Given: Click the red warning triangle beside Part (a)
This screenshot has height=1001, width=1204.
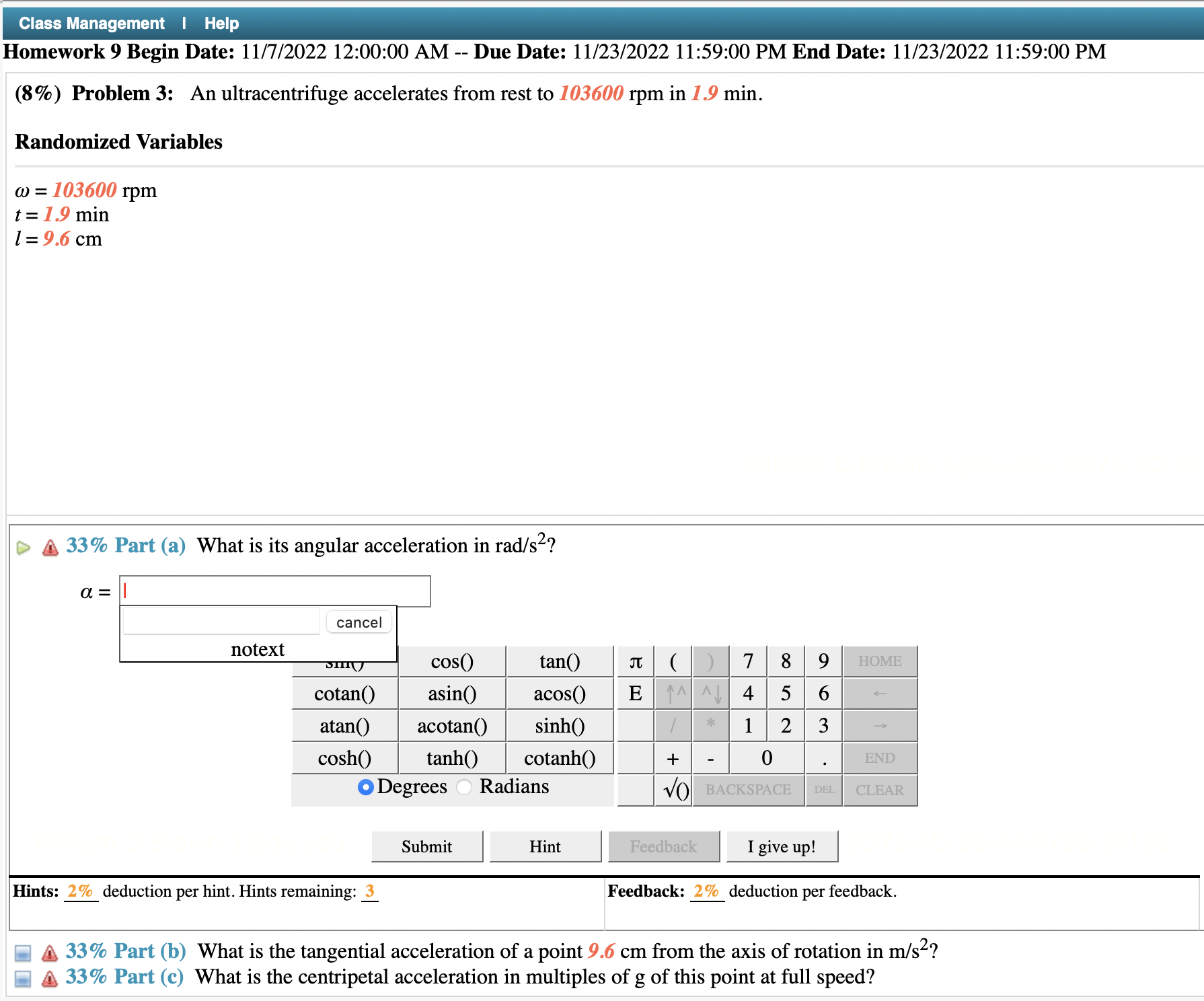Looking at the screenshot, I should coord(49,546).
